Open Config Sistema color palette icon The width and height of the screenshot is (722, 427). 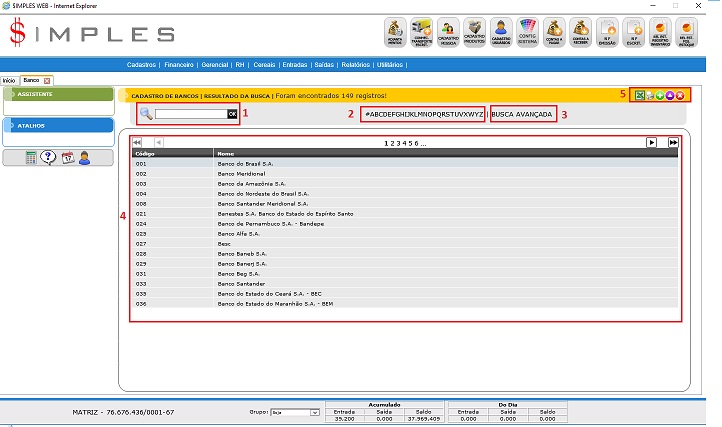pyautogui.click(x=529, y=32)
